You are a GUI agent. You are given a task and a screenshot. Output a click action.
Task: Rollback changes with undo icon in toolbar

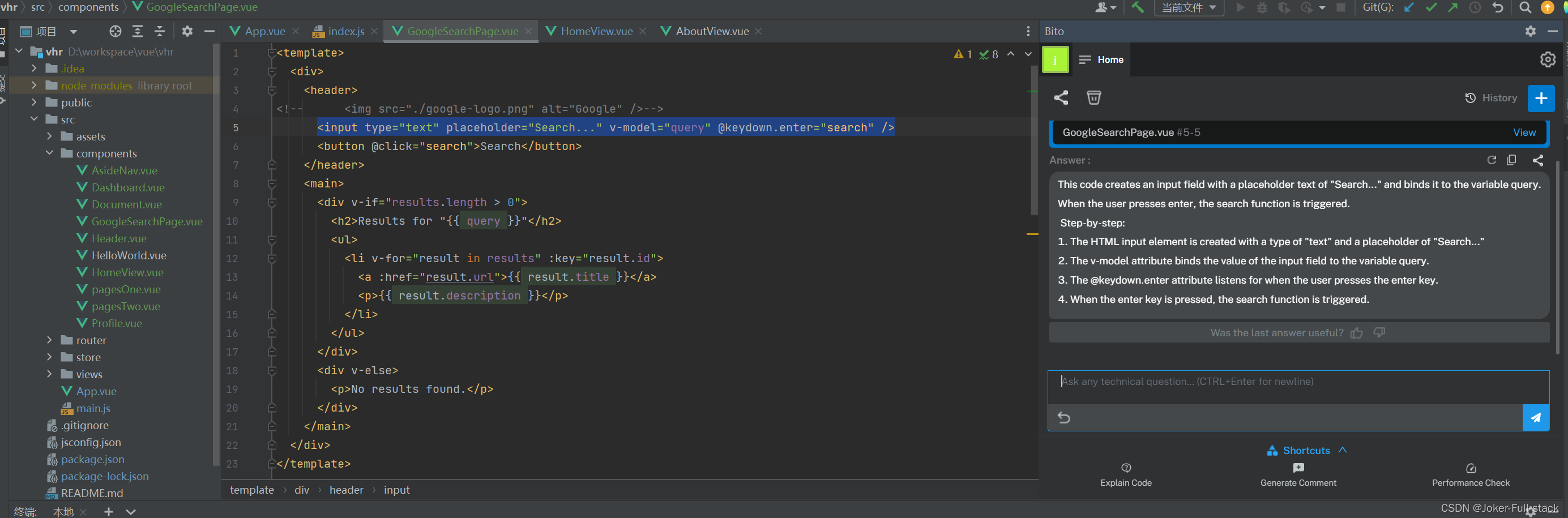1497,7
